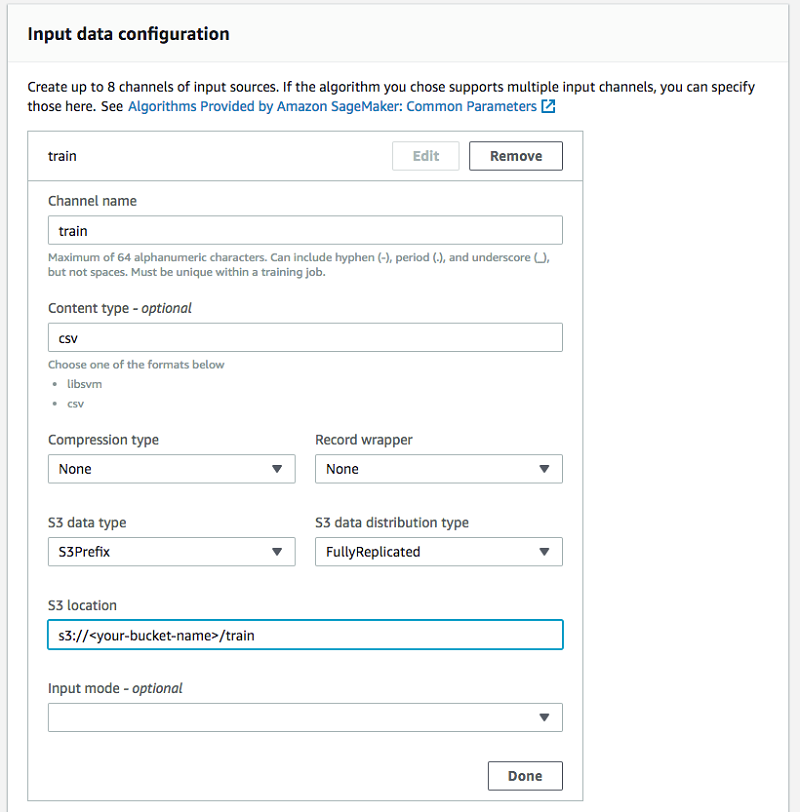The width and height of the screenshot is (800, 812).
Task: Focus the Channel name text field
Action: pyautogui.click(x=305, y=231)
